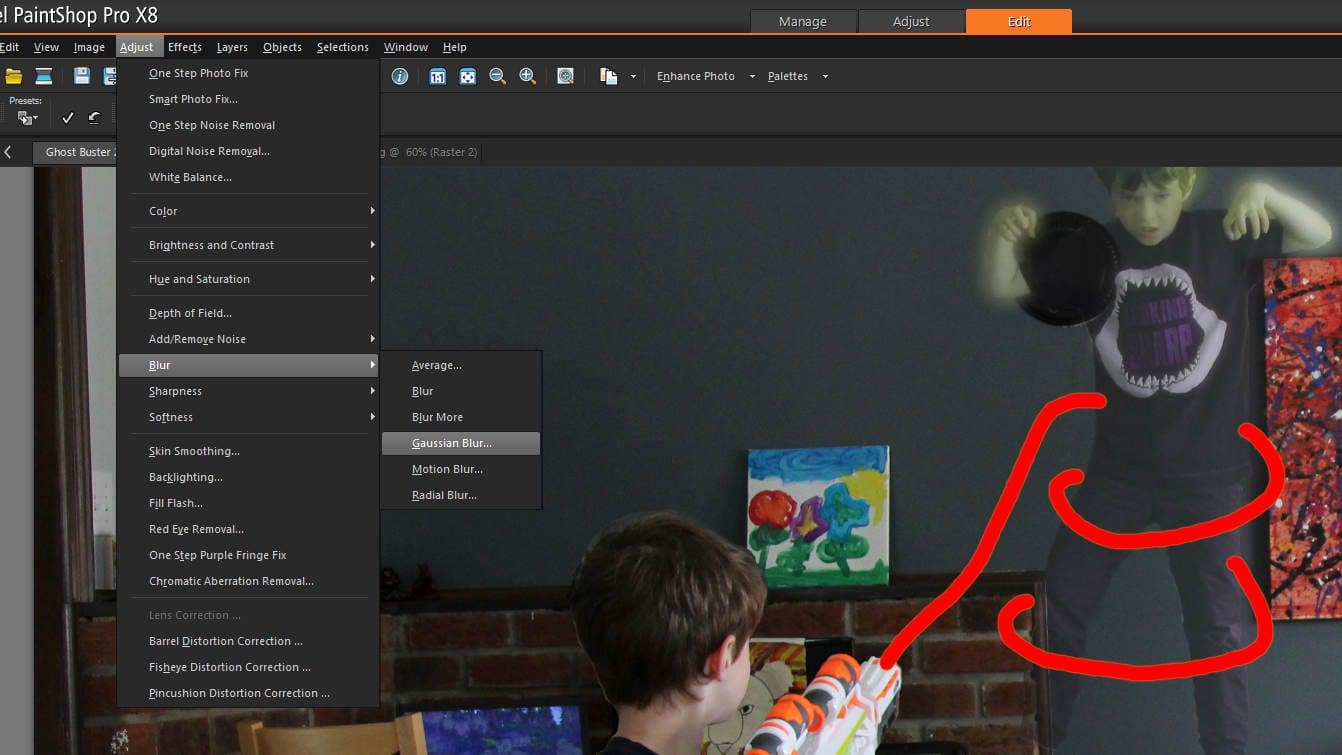Viewport: 1342px width, 755px height.
Task: Click the Ghost Buster document tab
Action: (78, 152)
